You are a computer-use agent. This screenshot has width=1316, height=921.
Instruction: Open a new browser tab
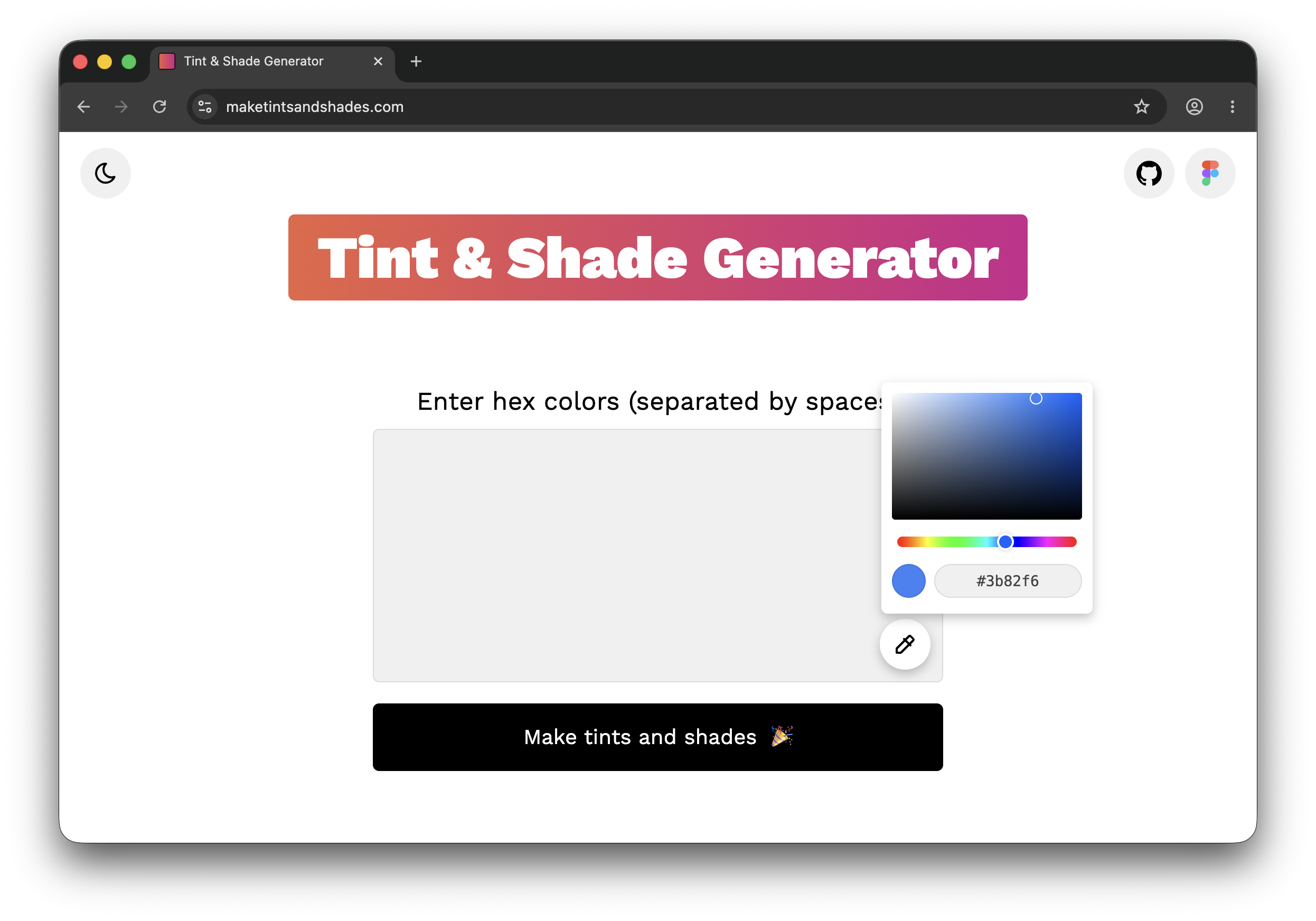tap(416, 61)
